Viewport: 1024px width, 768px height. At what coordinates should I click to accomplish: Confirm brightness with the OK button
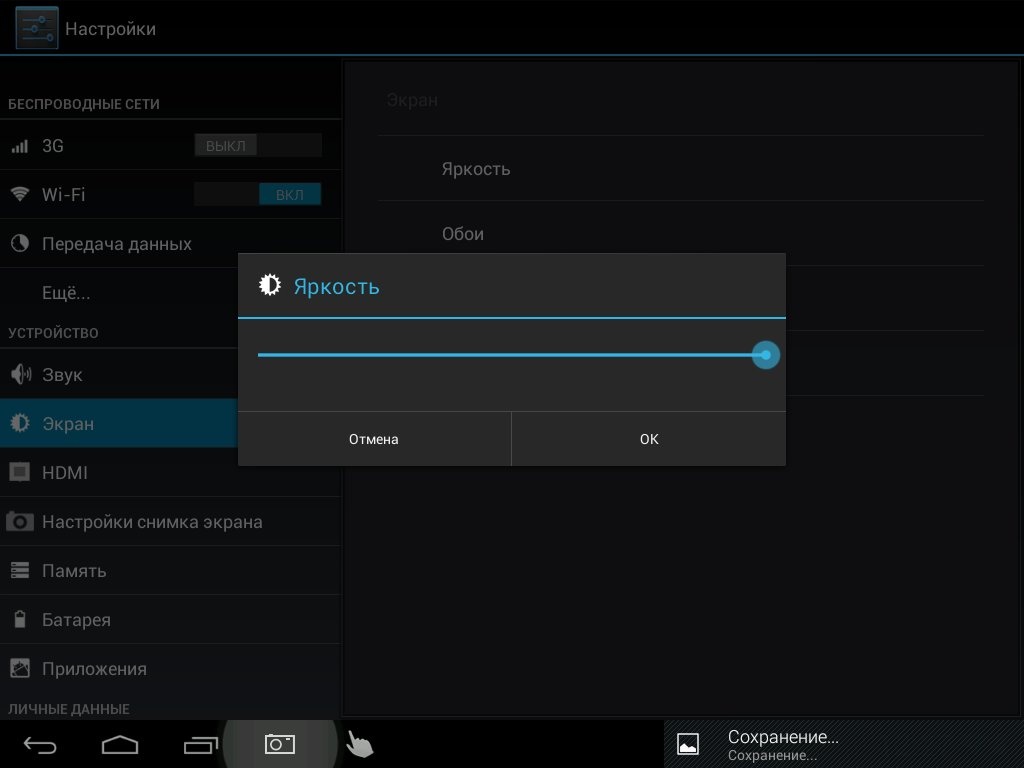pos(649,439)
